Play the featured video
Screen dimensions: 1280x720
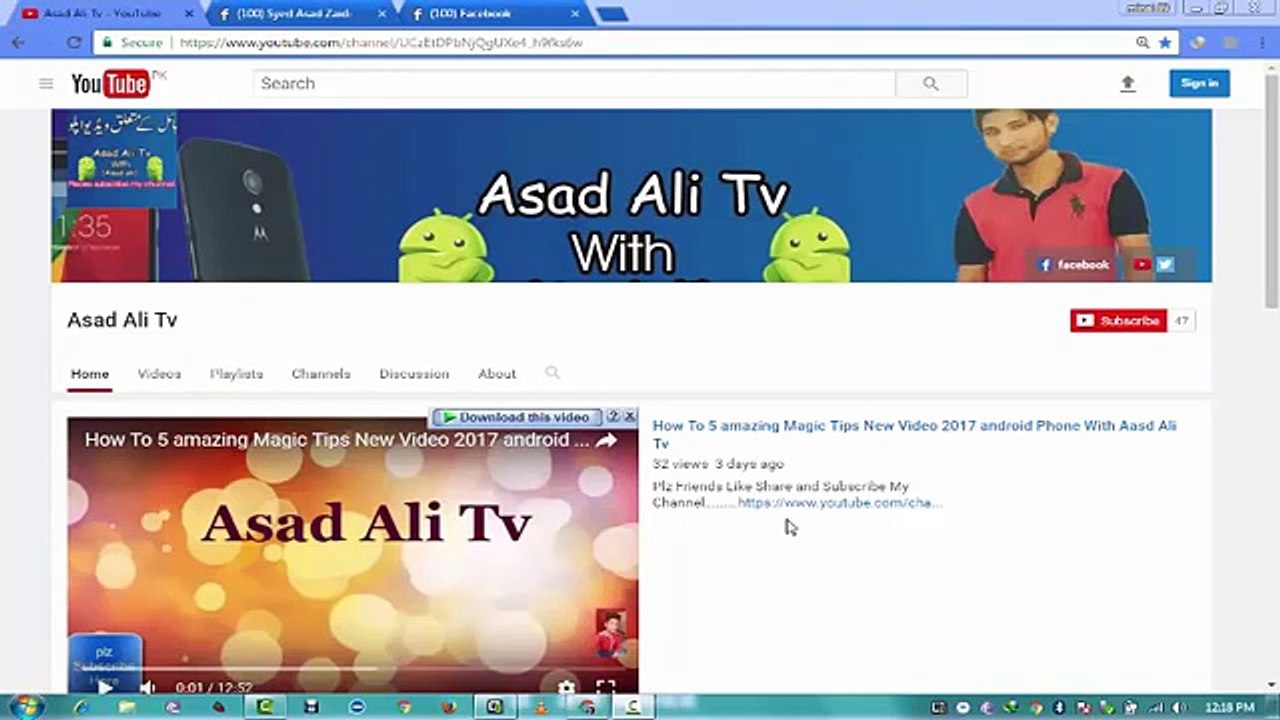(105, 687)
